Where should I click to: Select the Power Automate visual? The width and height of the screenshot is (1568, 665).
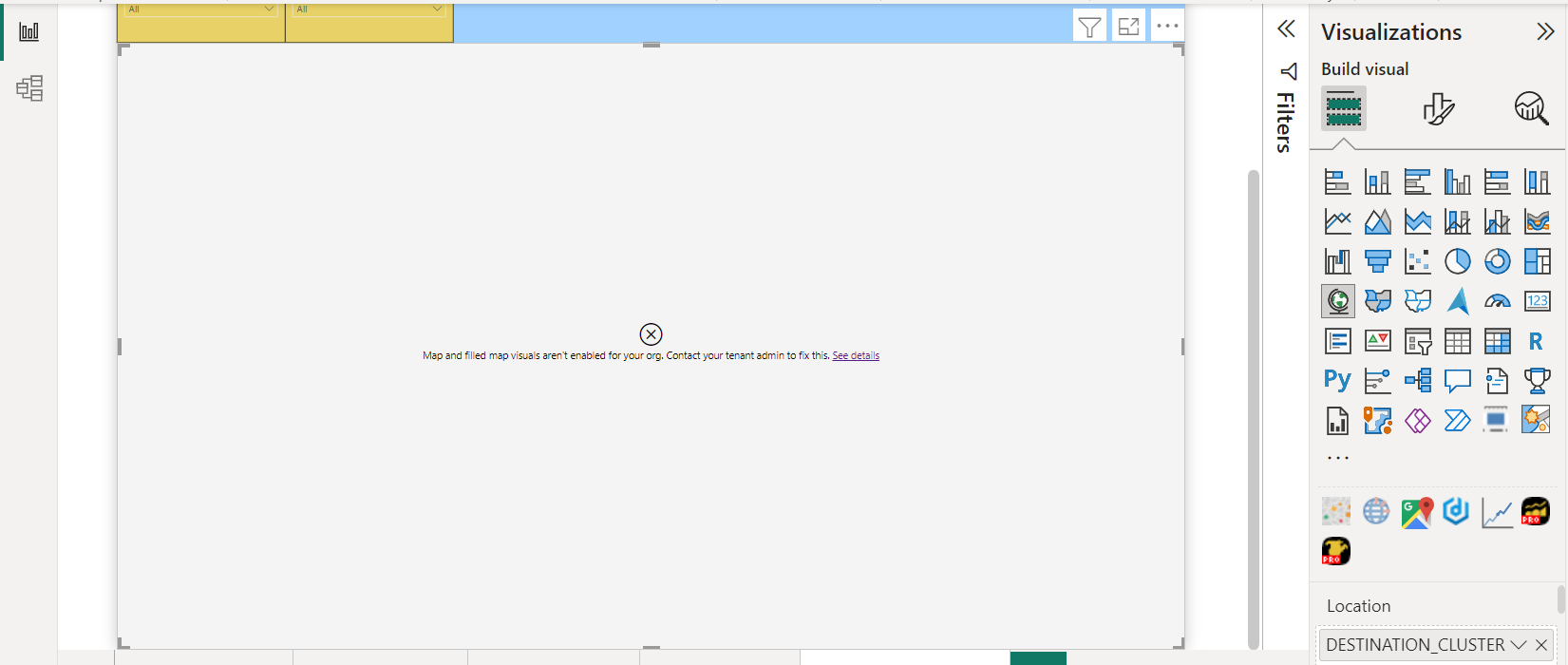point(1457,421)
